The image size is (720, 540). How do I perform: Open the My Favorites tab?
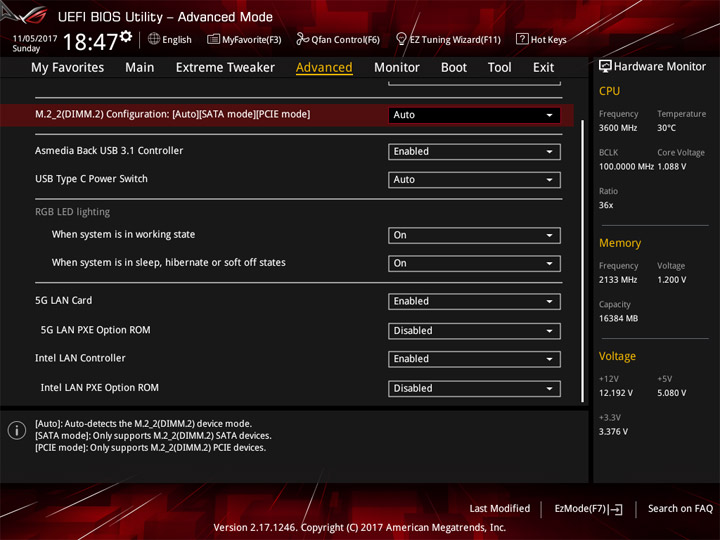click(x=68, y=68)
